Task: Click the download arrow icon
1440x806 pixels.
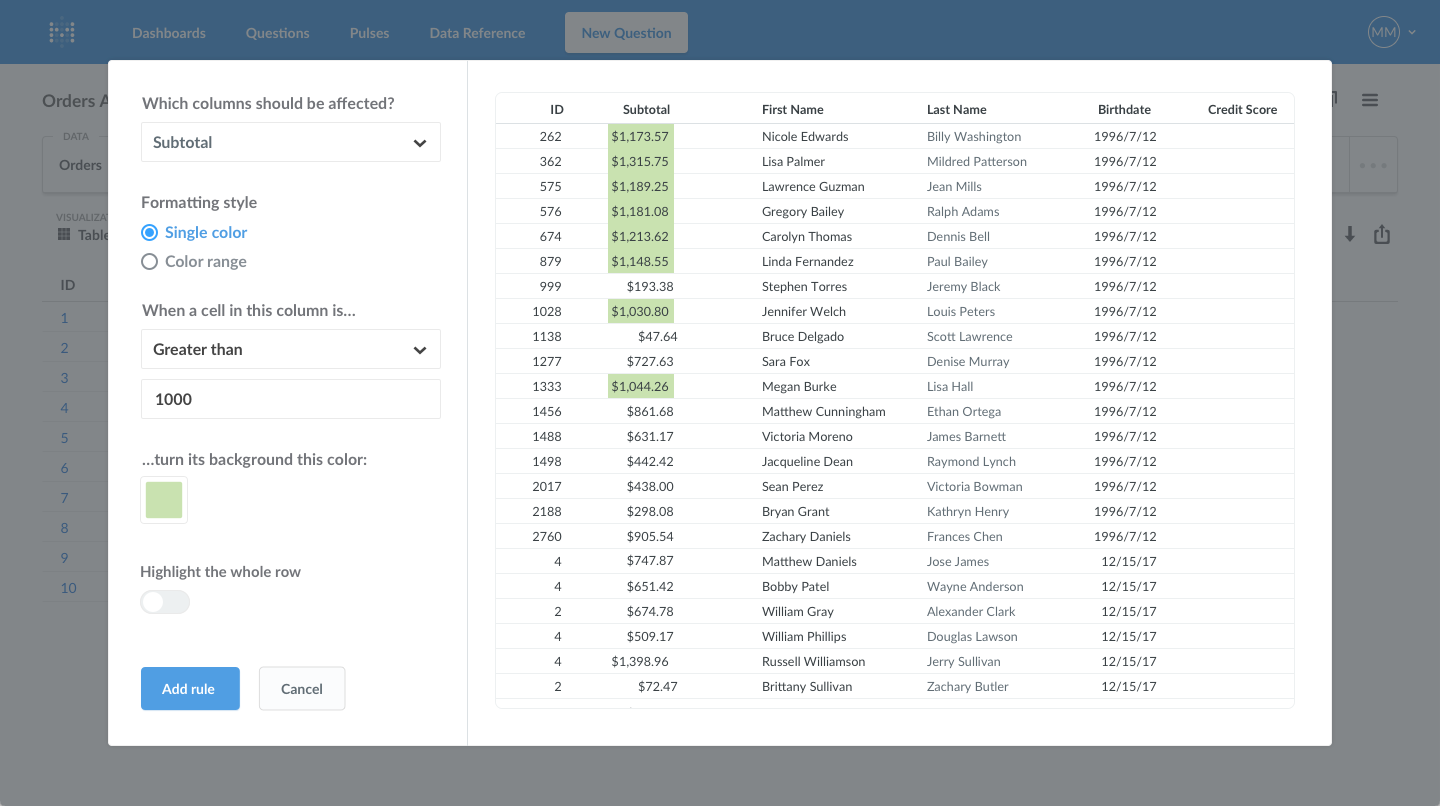Action: coord(1349,234)
